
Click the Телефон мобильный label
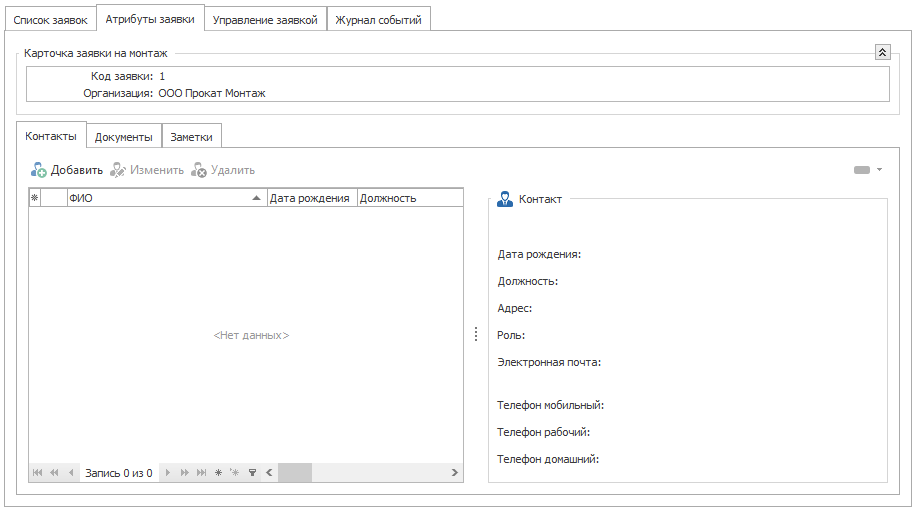click(x=551, y=404)
